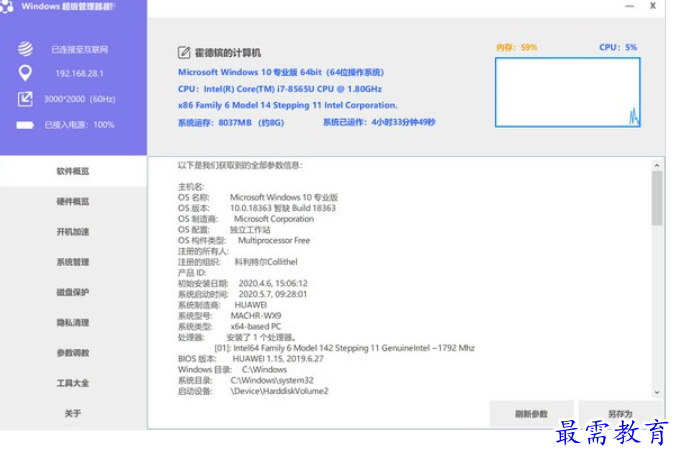Screen dimensions: 677x464
Task: Click 系统运存: 8037MB text
Action: pos(231,123)
